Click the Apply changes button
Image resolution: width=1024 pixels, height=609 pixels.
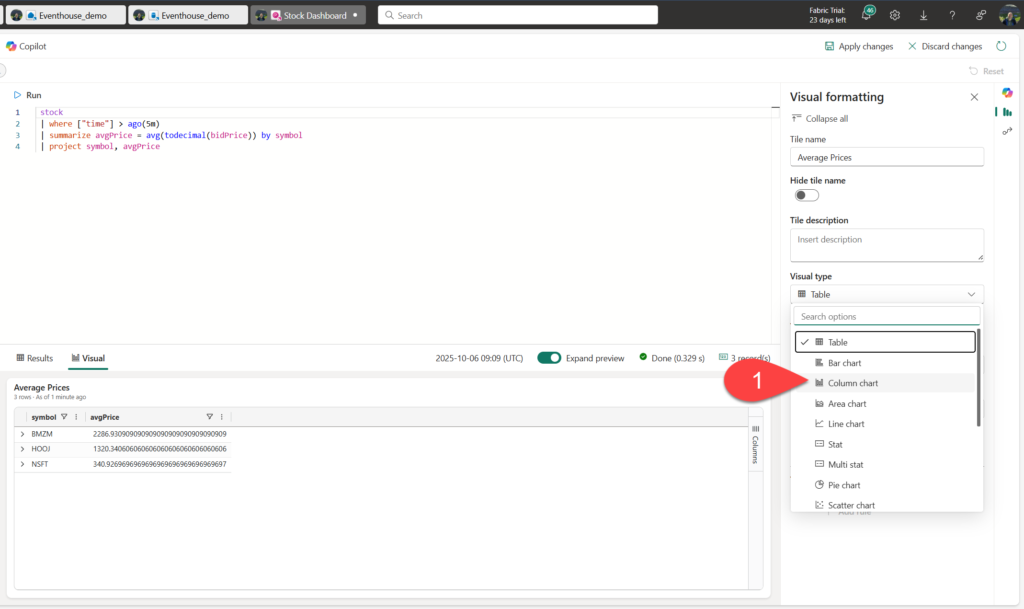[857, 46]
